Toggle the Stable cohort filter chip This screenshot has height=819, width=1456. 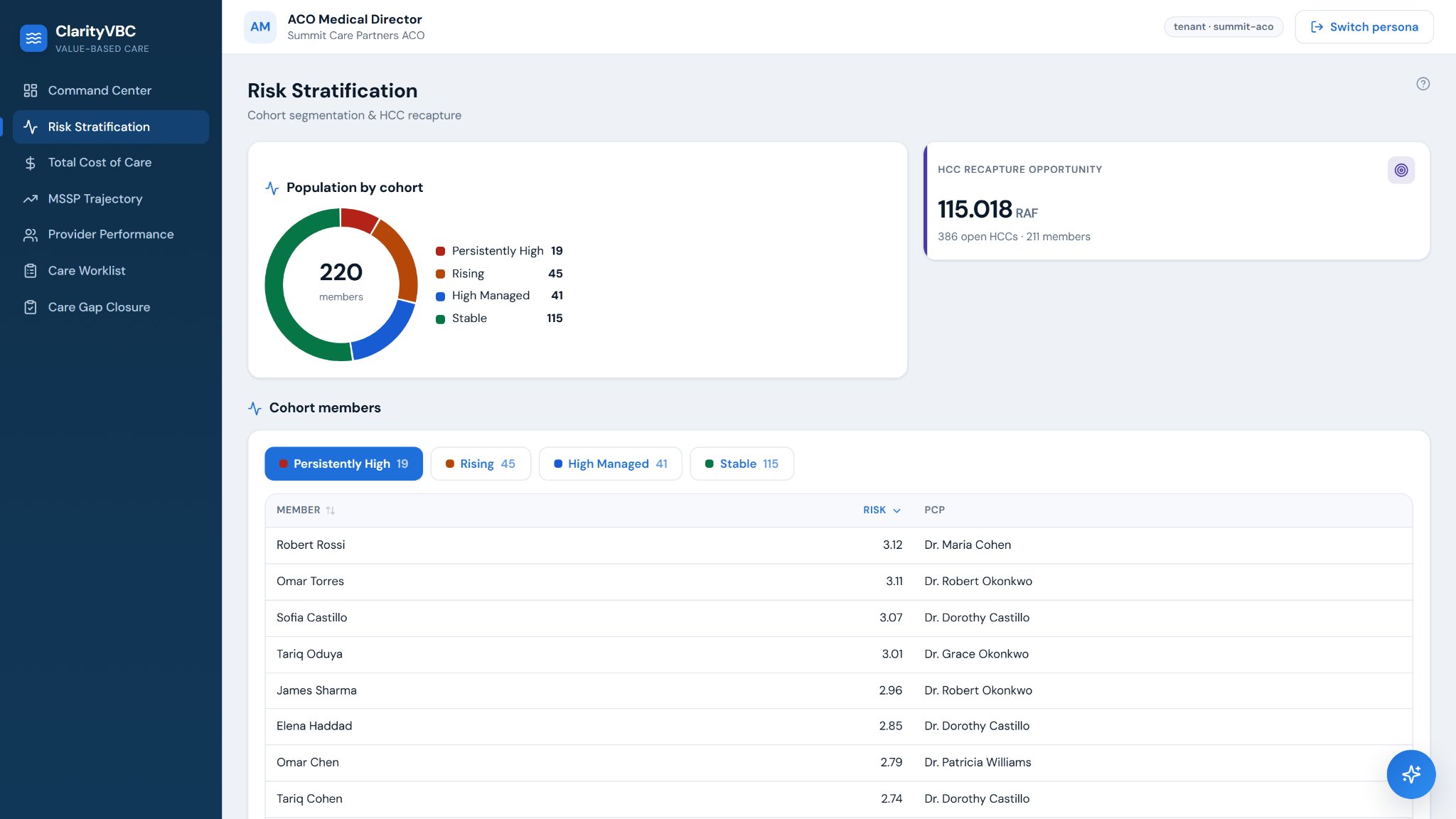(742, 464)
